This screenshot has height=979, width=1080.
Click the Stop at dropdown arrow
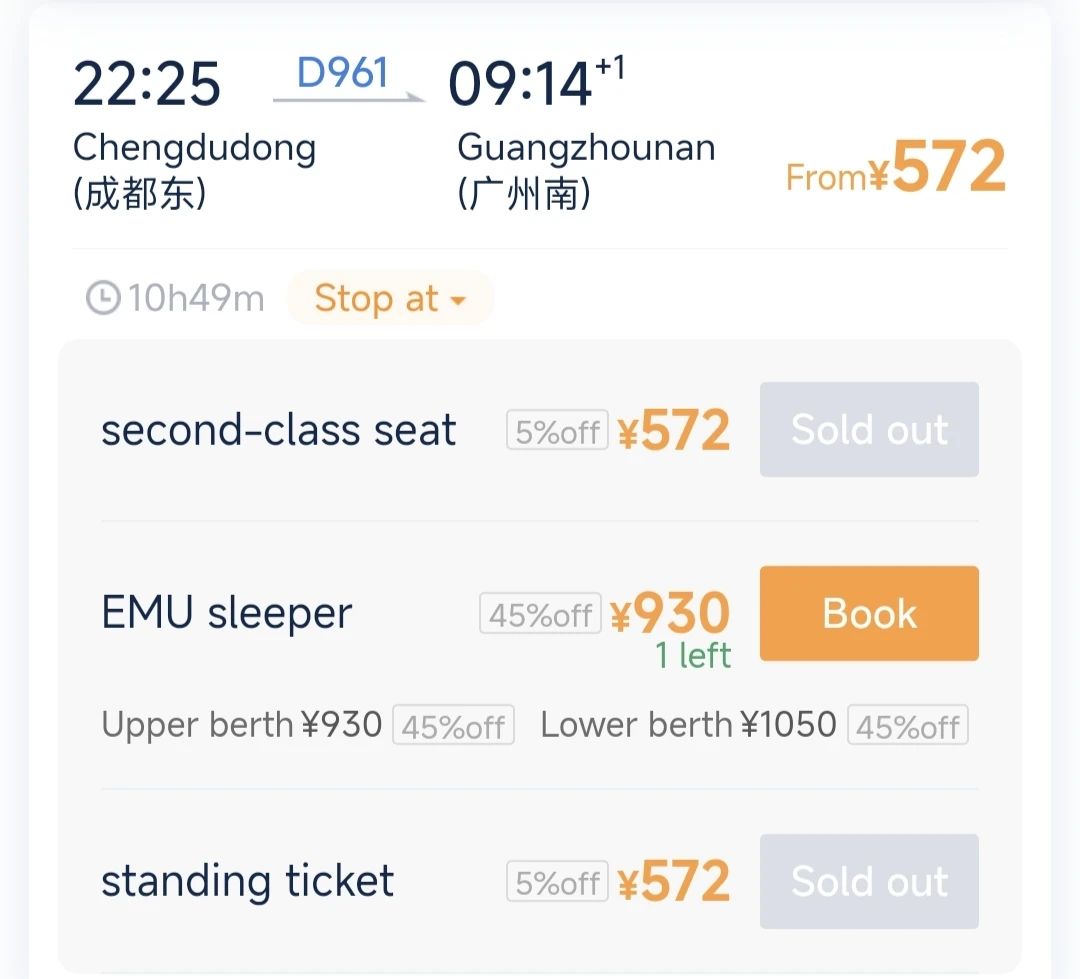458,300
